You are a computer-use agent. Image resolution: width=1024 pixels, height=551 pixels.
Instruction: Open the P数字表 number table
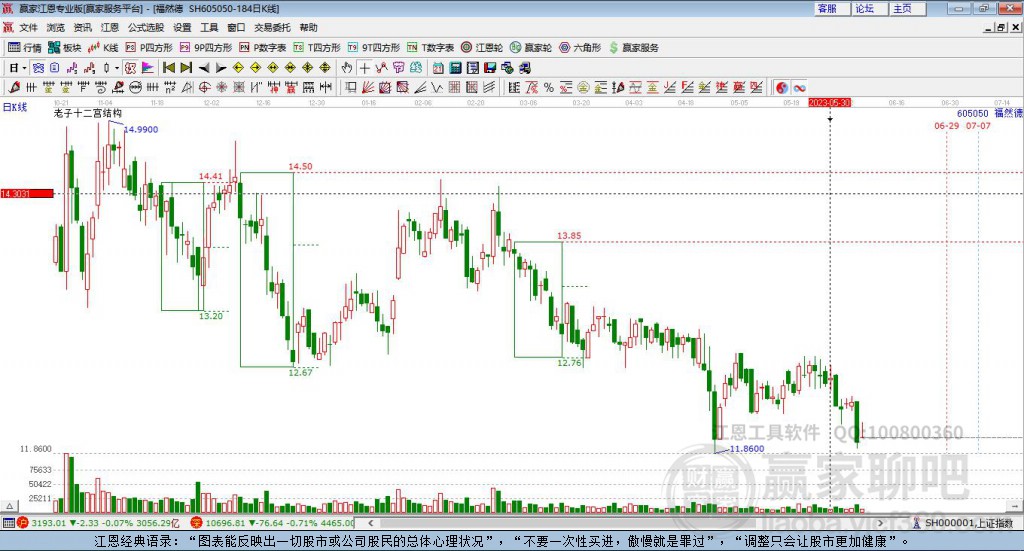pos(263,48)
